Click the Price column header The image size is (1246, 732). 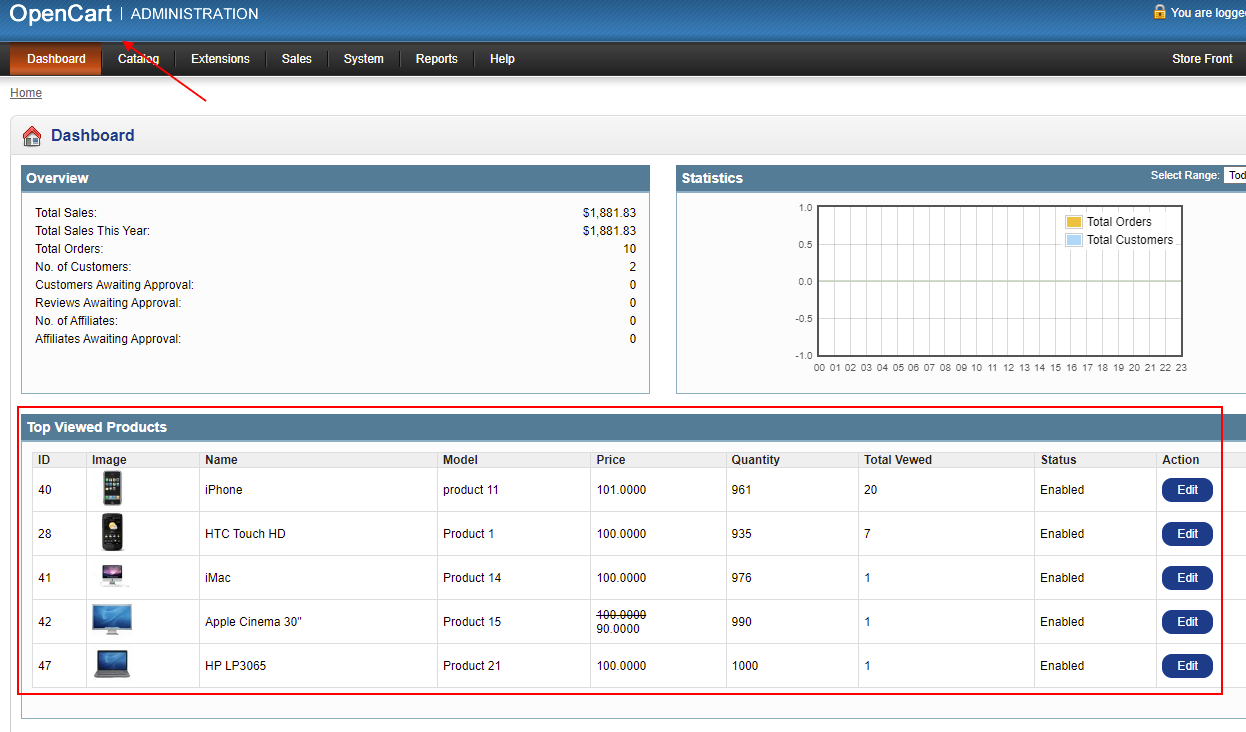611,460
